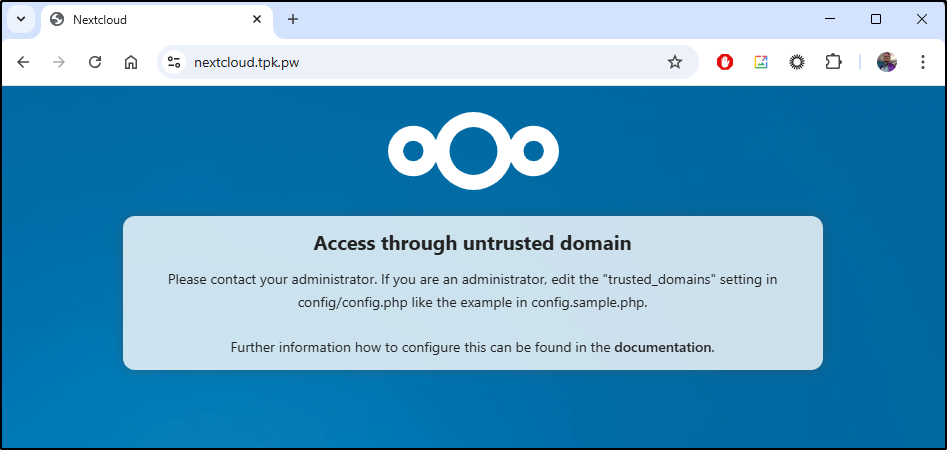
Task: Focus the nextcloud.tpk.pw address bar
Action: [x=423, y=62]
